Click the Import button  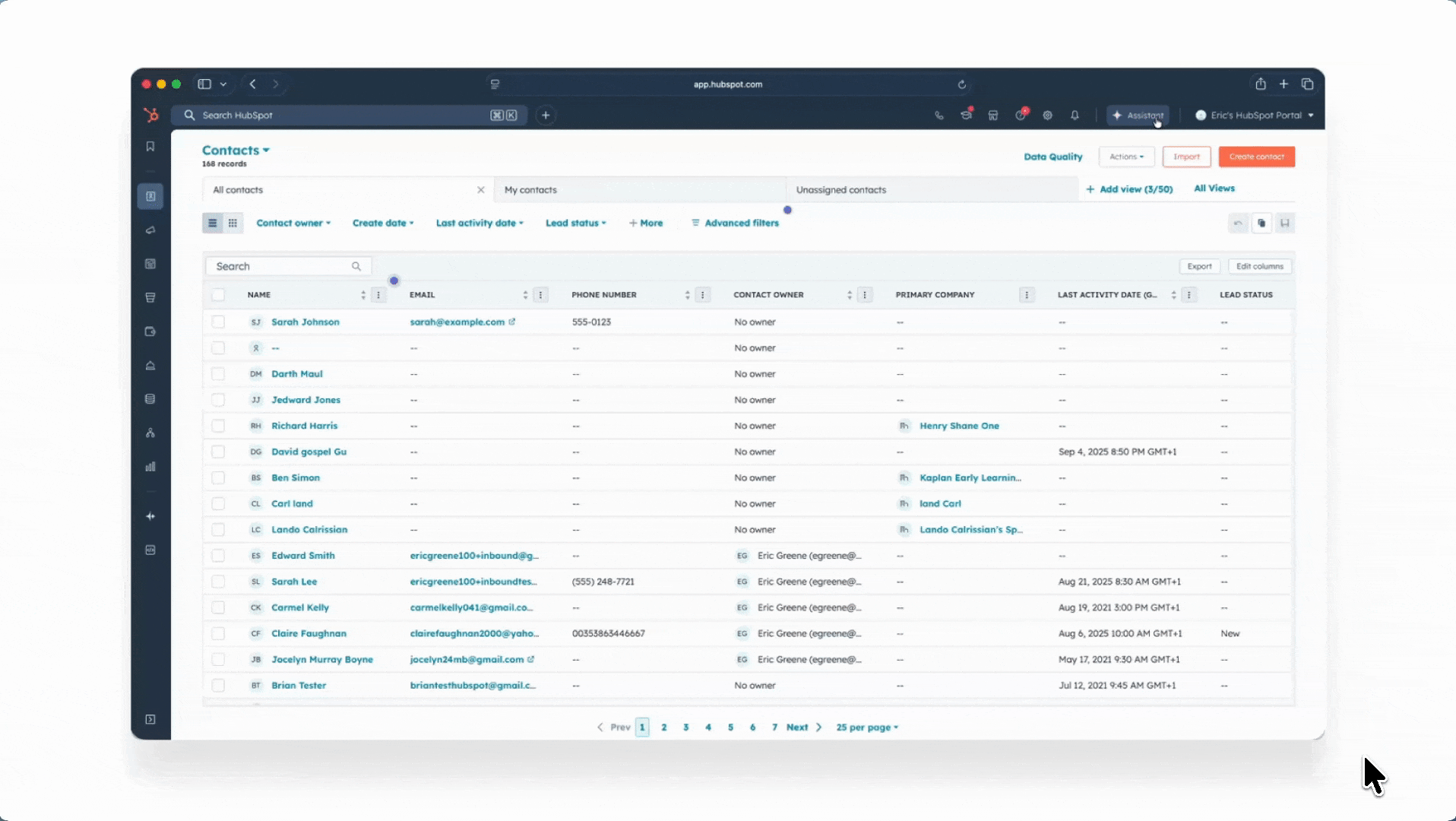coord(1186,157)
